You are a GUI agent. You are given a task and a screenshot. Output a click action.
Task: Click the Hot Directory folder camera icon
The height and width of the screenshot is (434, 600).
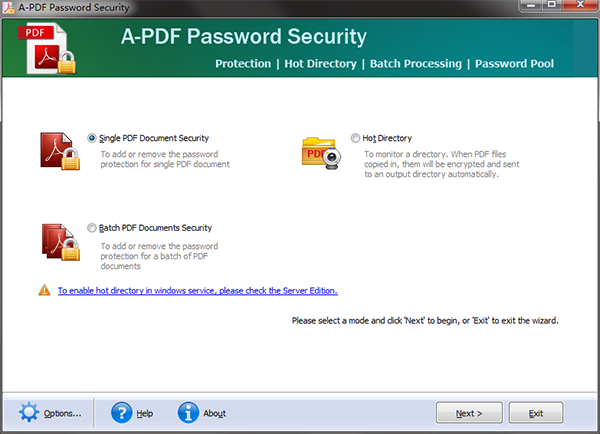[x=321, y=150]
